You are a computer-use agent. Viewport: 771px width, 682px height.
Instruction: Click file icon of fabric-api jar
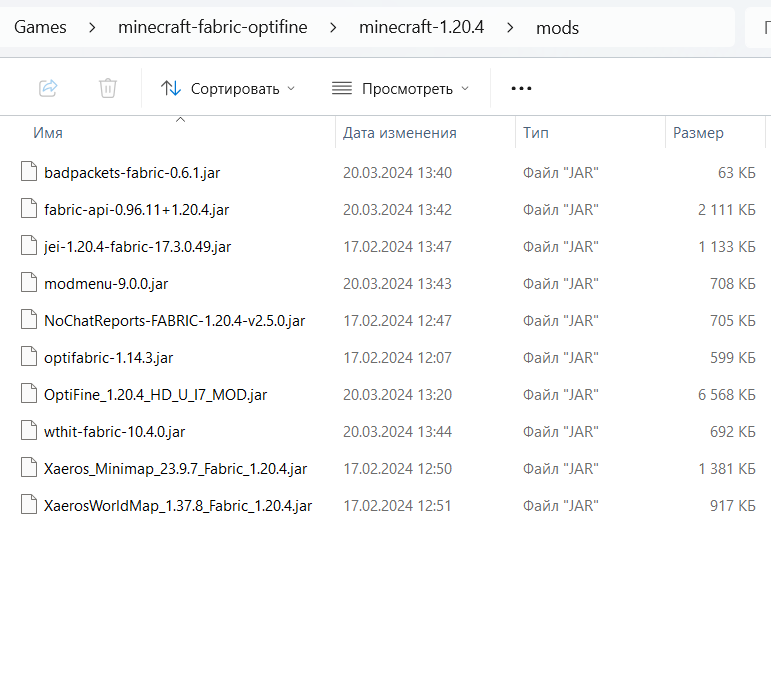tap(29, 208)
